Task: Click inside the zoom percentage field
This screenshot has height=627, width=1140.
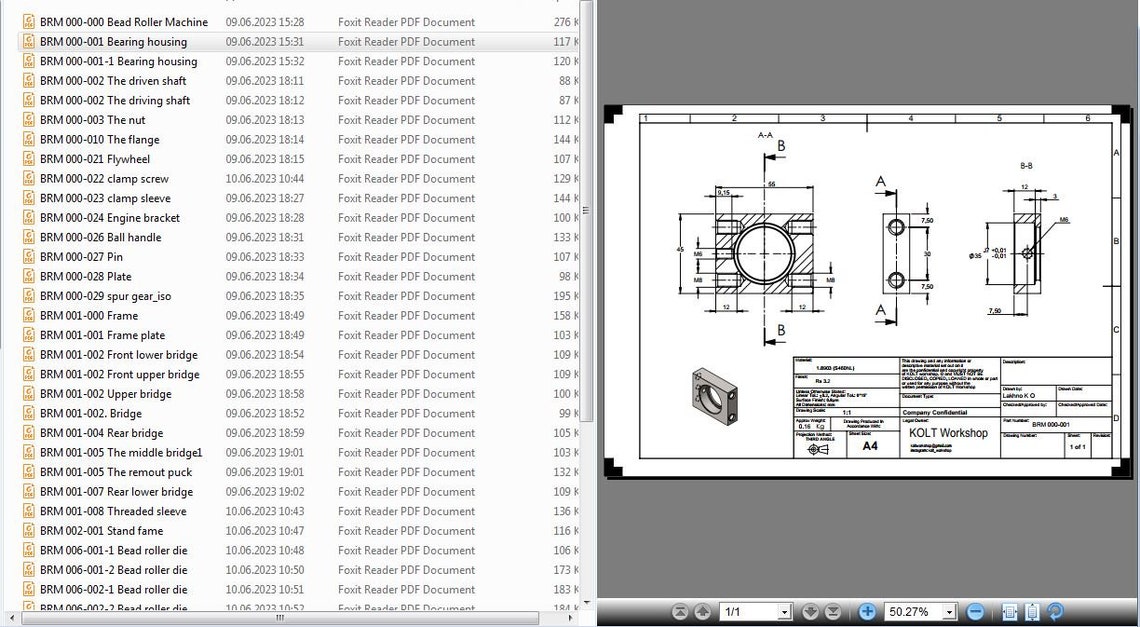Action: point(910,611)
